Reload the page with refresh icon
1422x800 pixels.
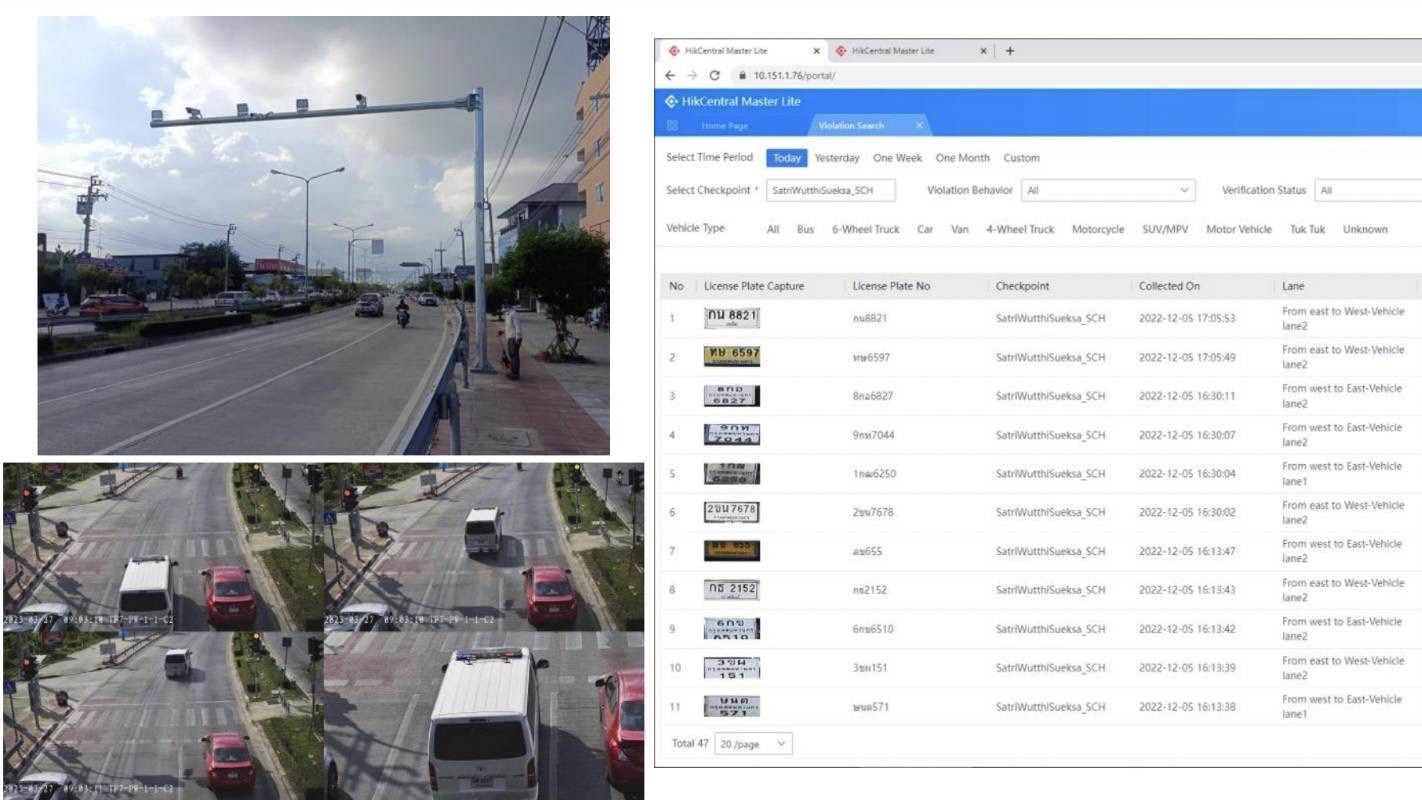pyautogui.click(x=714, y=75)
